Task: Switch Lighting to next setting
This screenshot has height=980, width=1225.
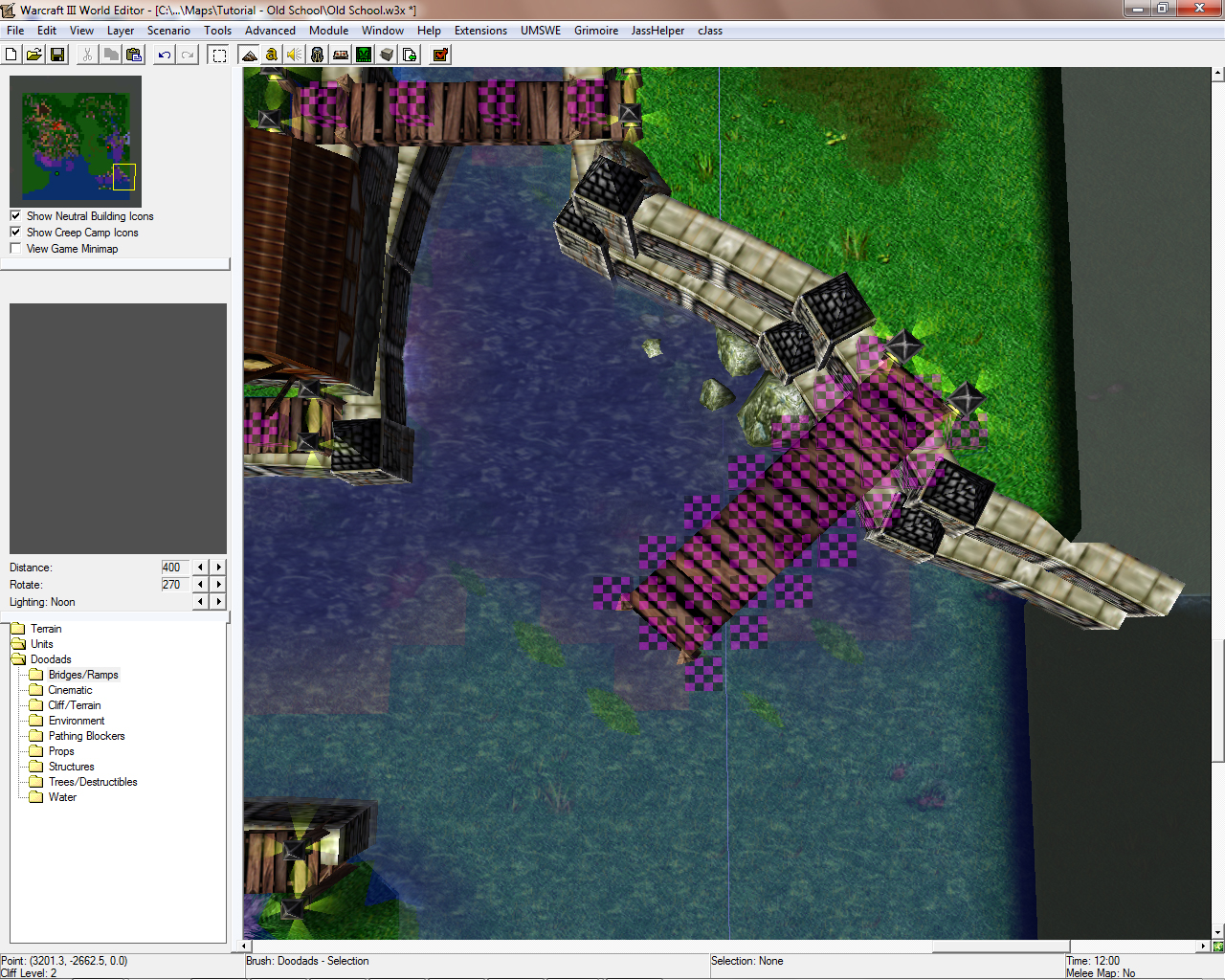Action: tap(219, 602)
